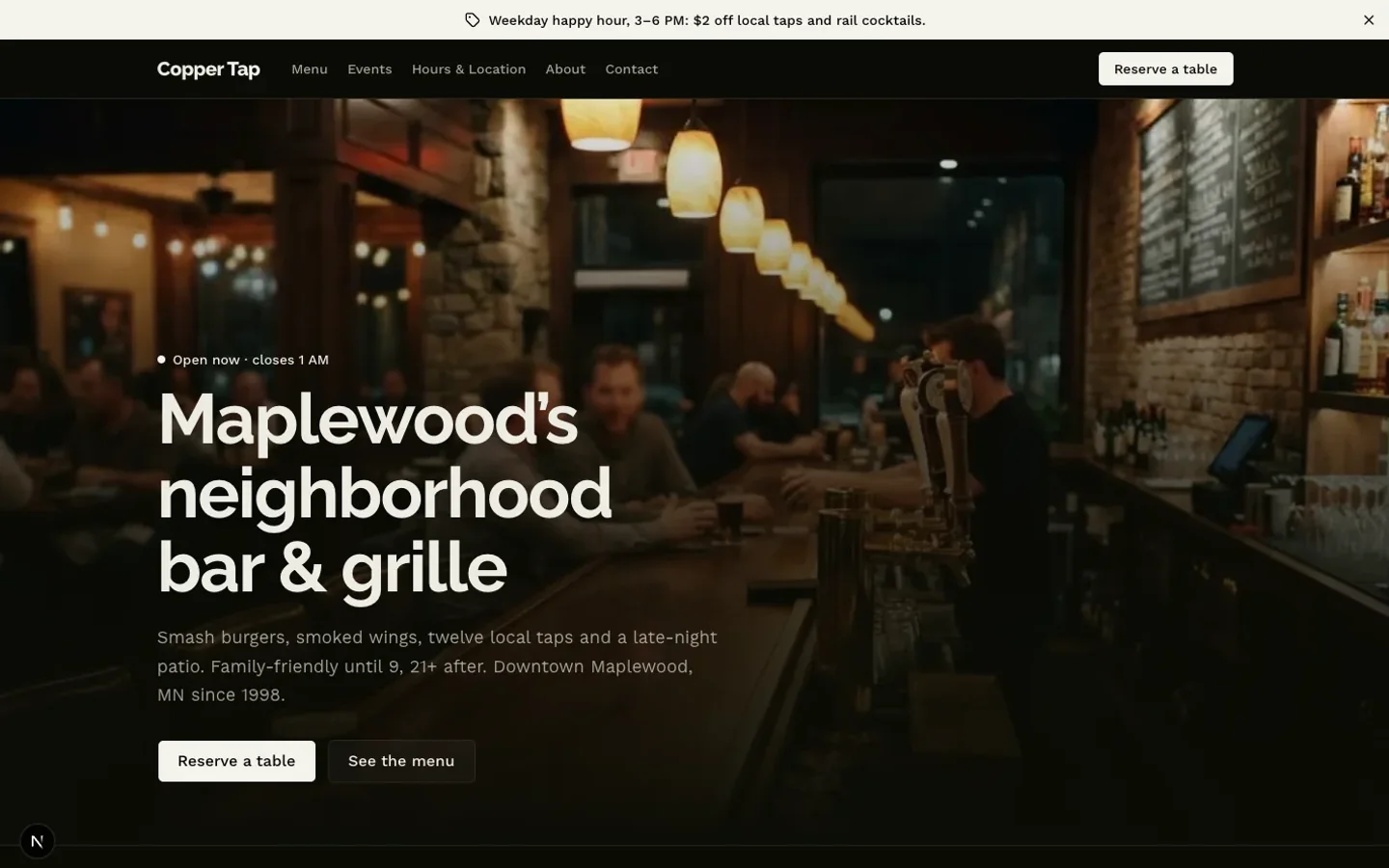Click the tag icon in the banner

(472, 20)
